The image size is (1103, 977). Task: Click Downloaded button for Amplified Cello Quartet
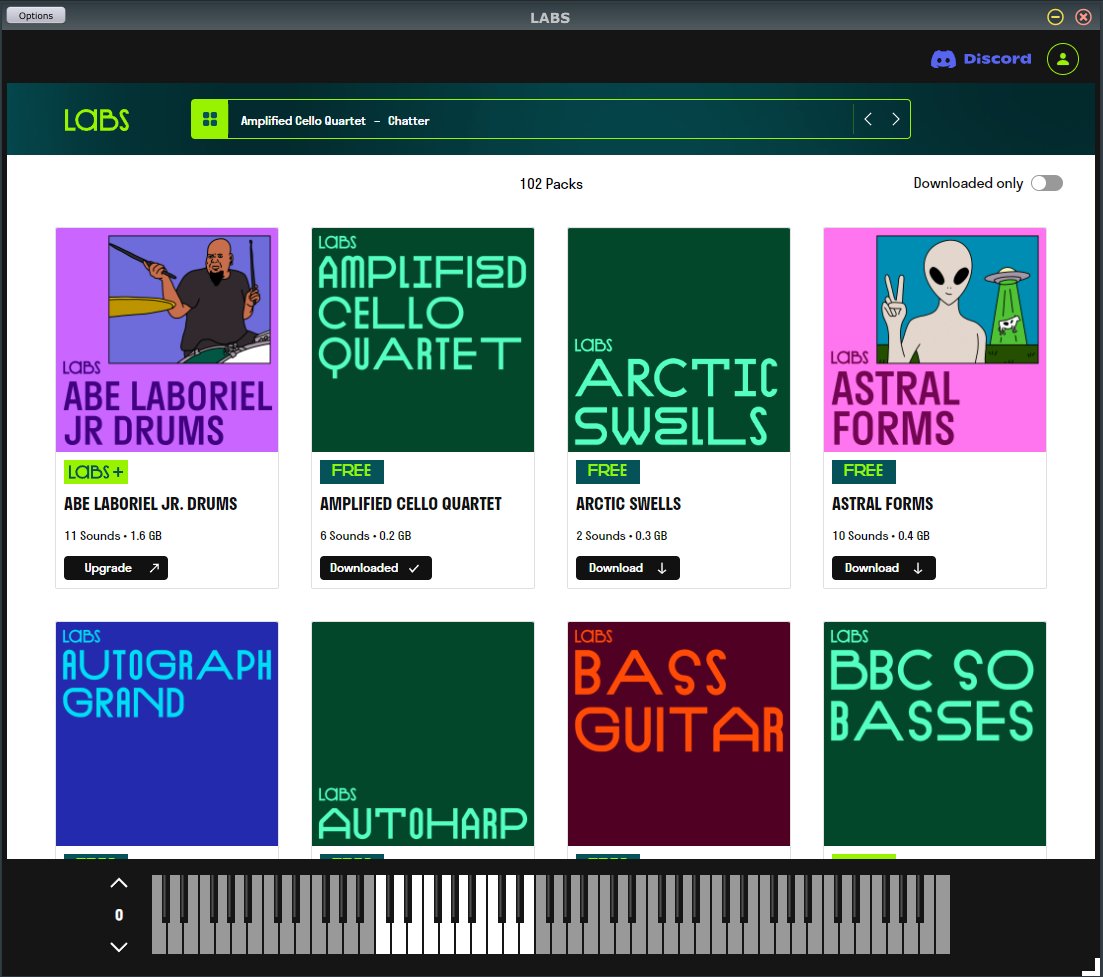click(376, 568)
